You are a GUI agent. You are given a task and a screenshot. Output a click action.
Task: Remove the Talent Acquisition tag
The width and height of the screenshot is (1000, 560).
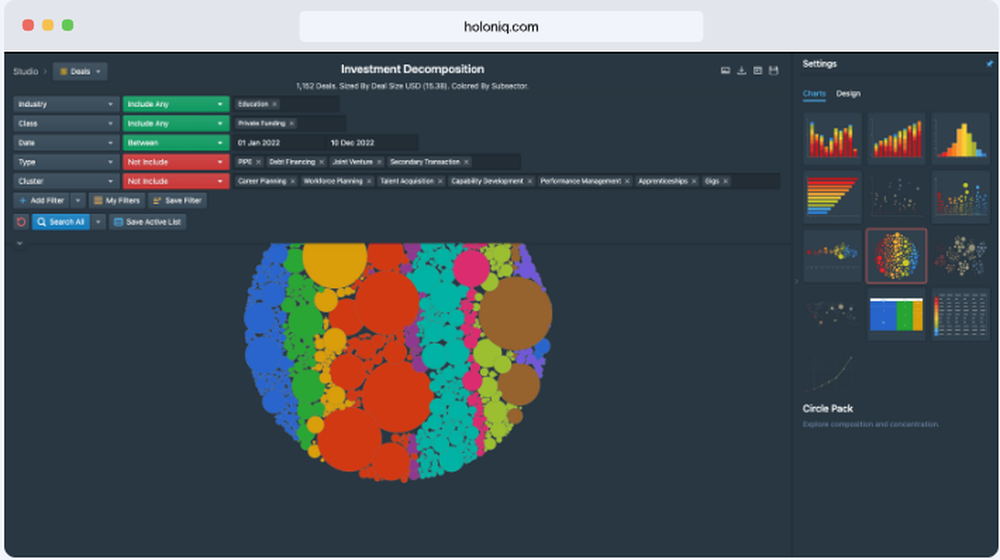[440, 181]
